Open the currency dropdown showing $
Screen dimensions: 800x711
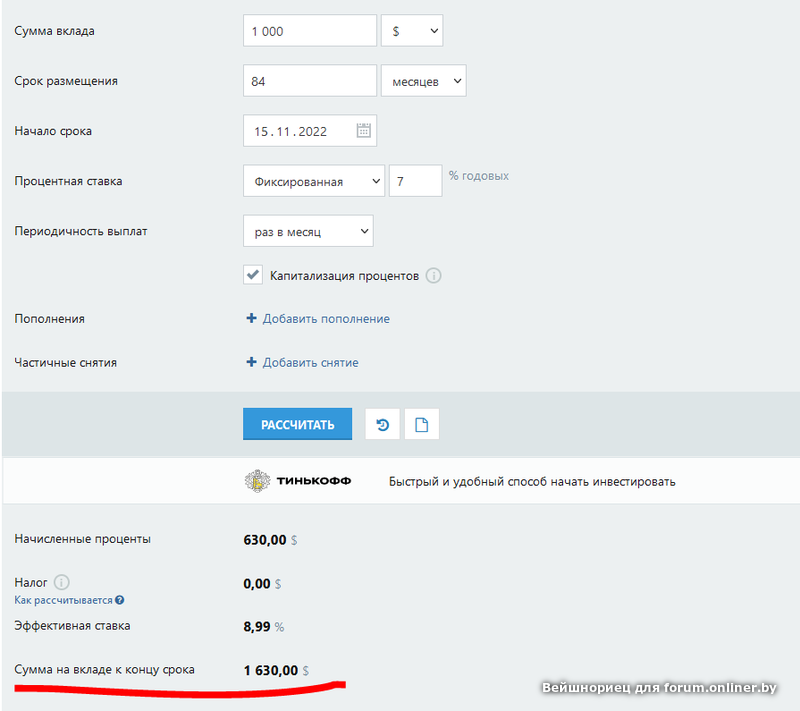point(412,31)
